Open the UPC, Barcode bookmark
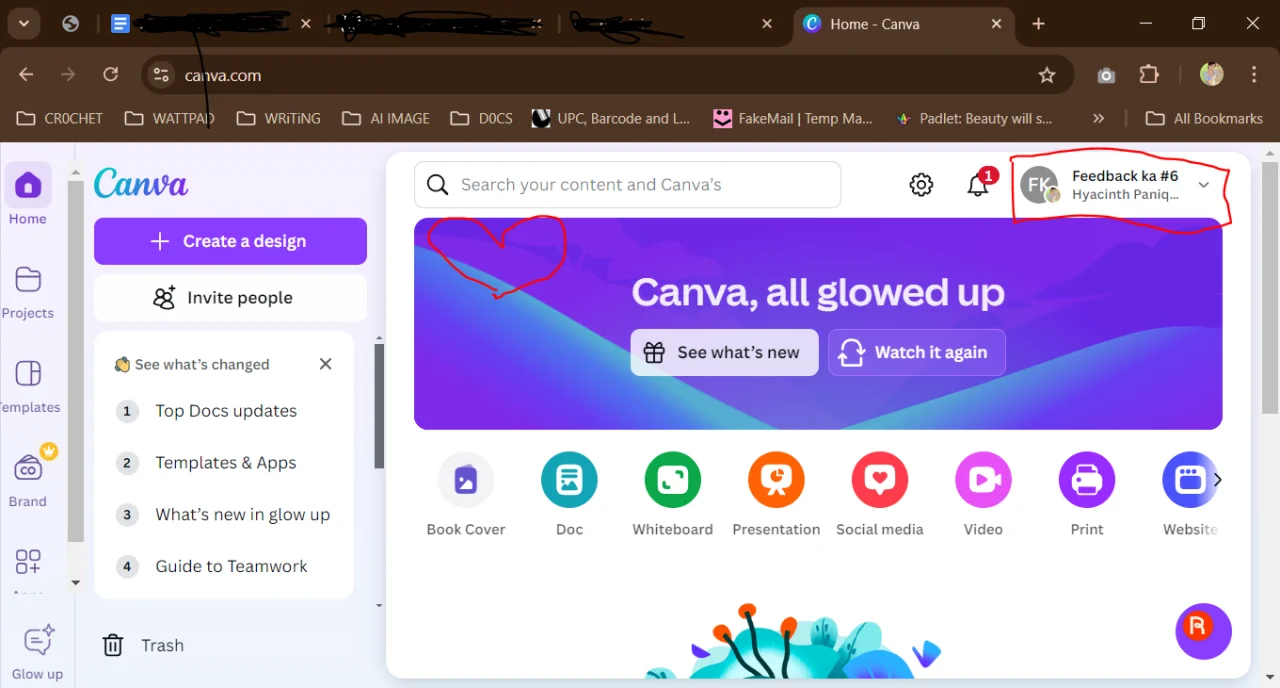The image size is (1280, 688). pyautogui.click(x=611, y=118)
